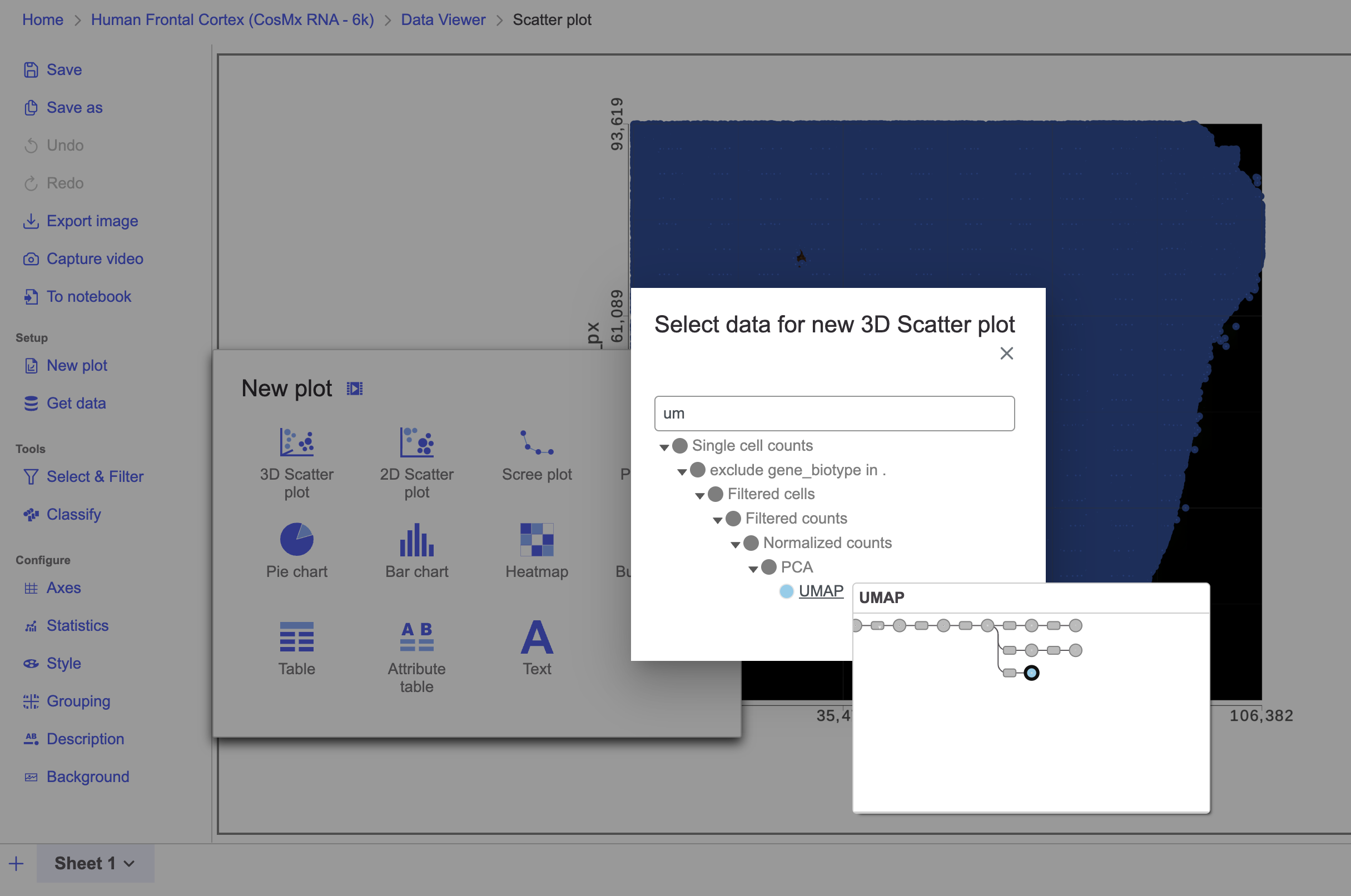Collapse the Single cell counts node
Screen dimensions: 1351x896
pos(664,447)
